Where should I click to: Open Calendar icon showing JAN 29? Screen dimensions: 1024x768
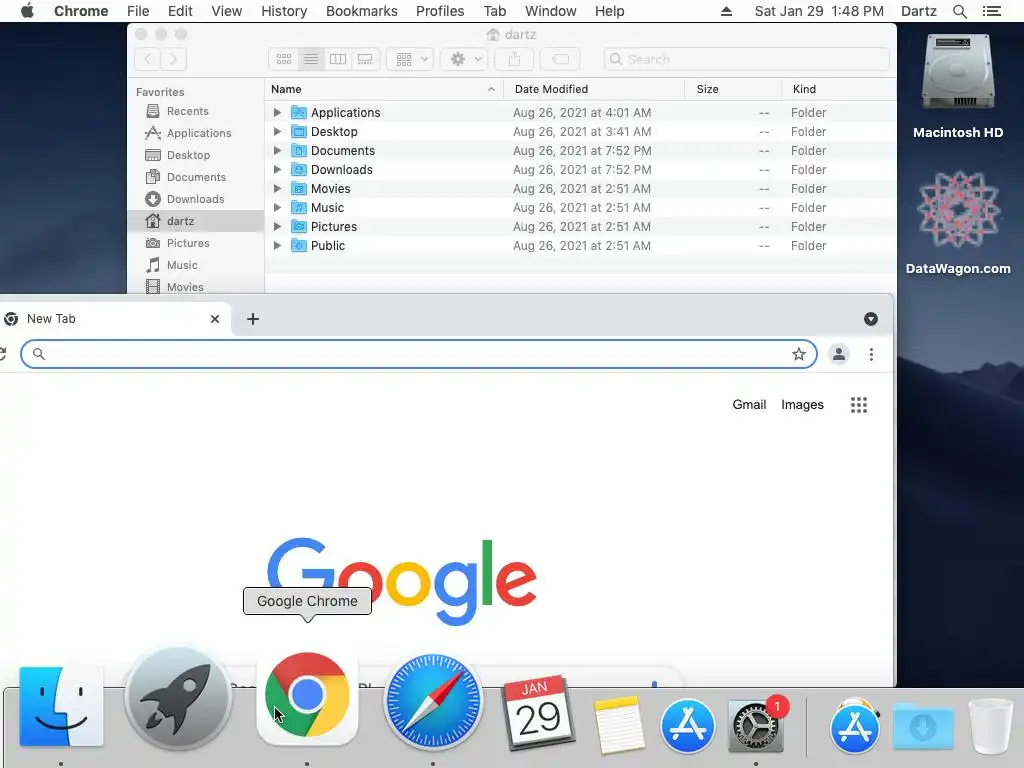(537, 713)
